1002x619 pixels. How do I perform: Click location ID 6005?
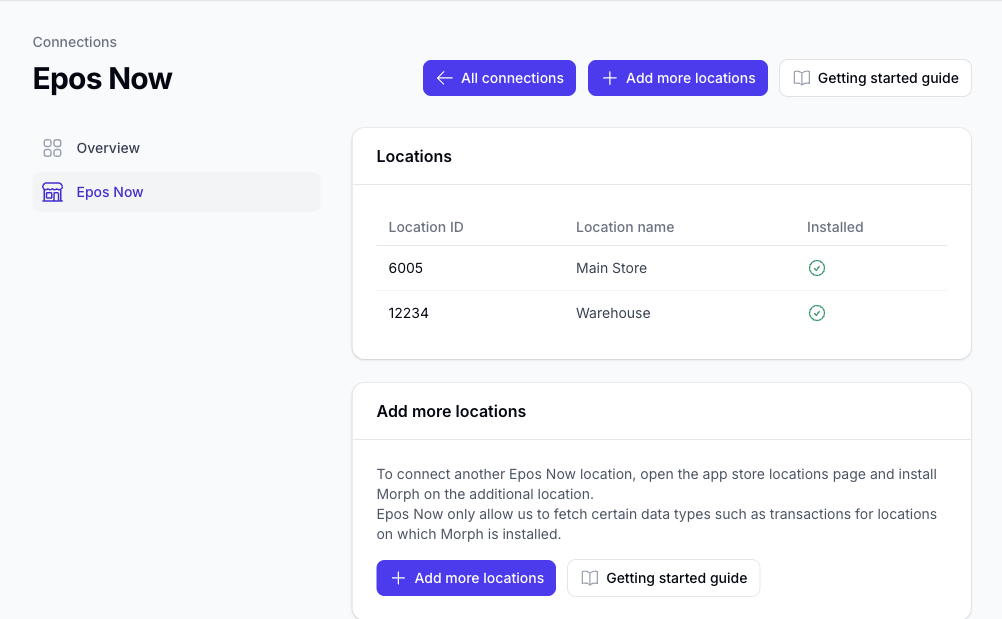406,268
